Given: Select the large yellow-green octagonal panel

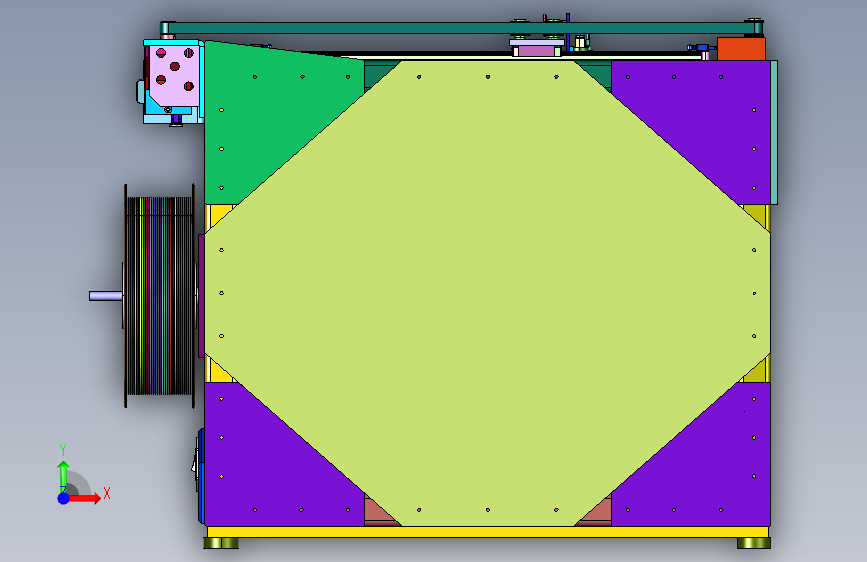Looking at the screenshot, I should (487, 293).
